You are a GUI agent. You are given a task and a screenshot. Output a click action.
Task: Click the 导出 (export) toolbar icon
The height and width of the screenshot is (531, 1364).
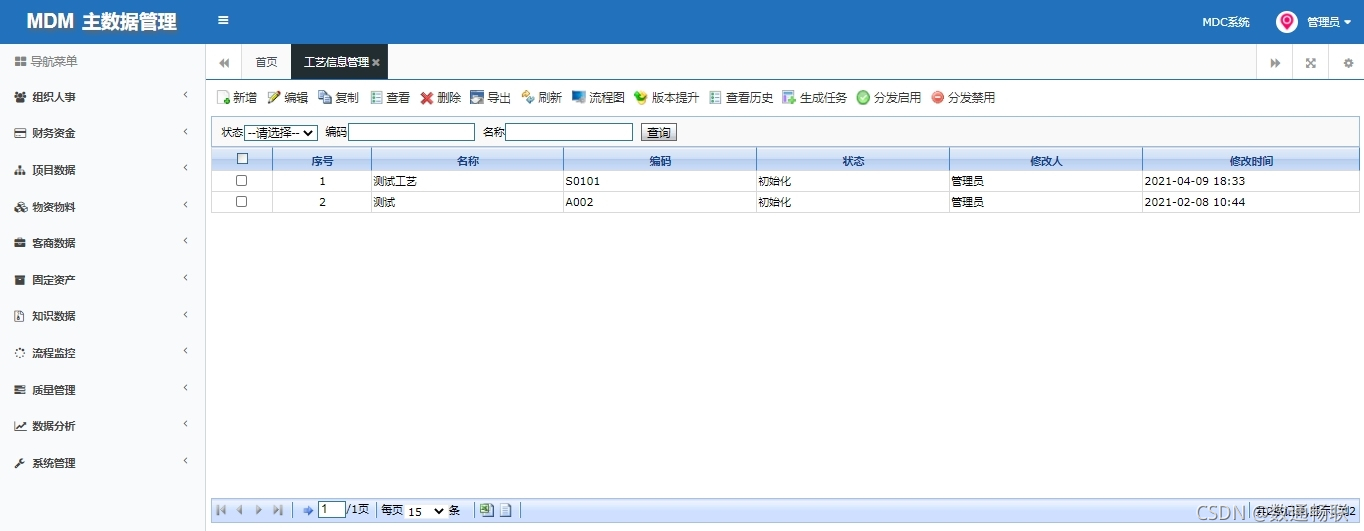[x=477, y=97]
